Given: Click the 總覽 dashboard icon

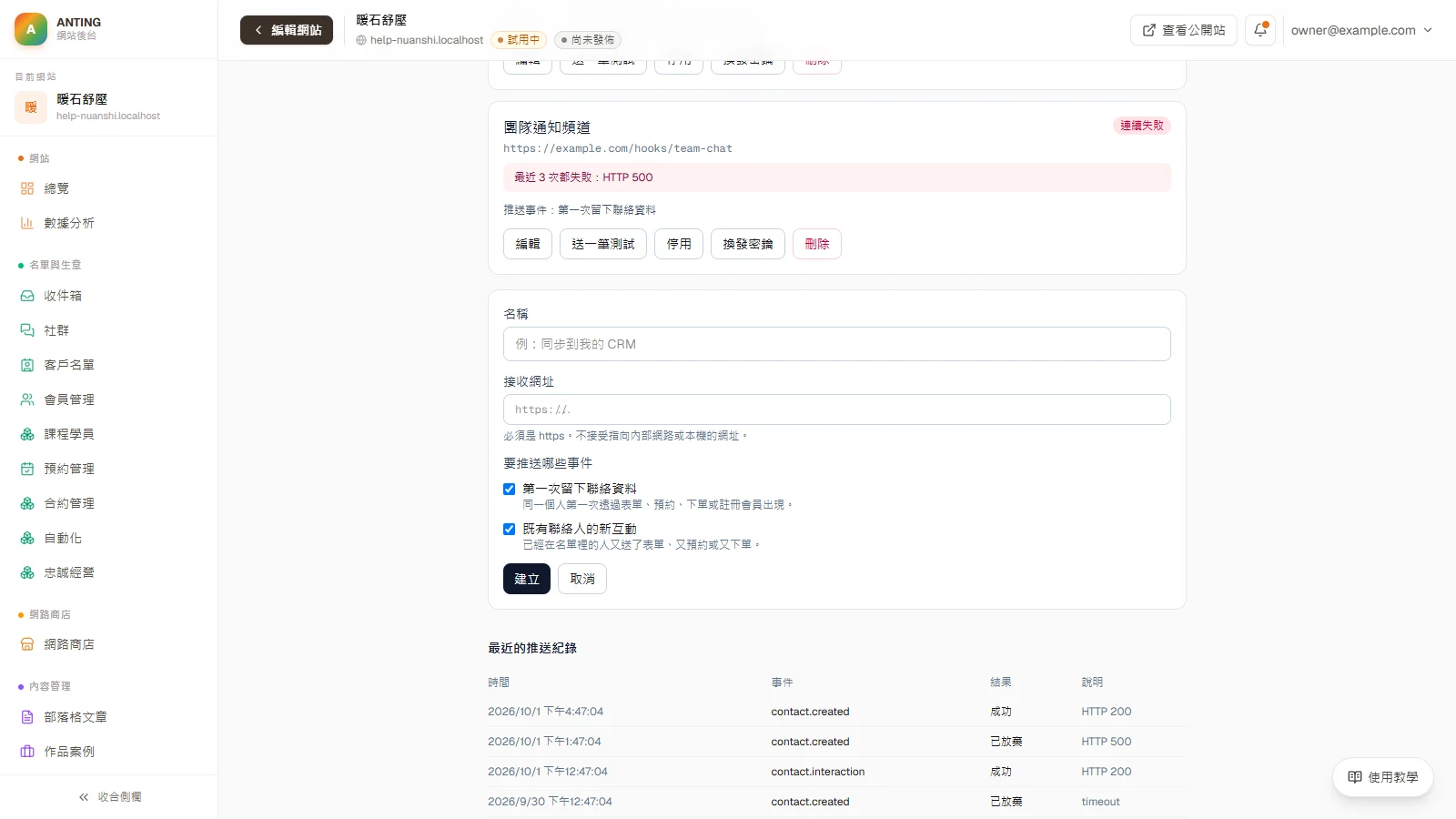Looking at the screenshot, I should pos(27,188).
